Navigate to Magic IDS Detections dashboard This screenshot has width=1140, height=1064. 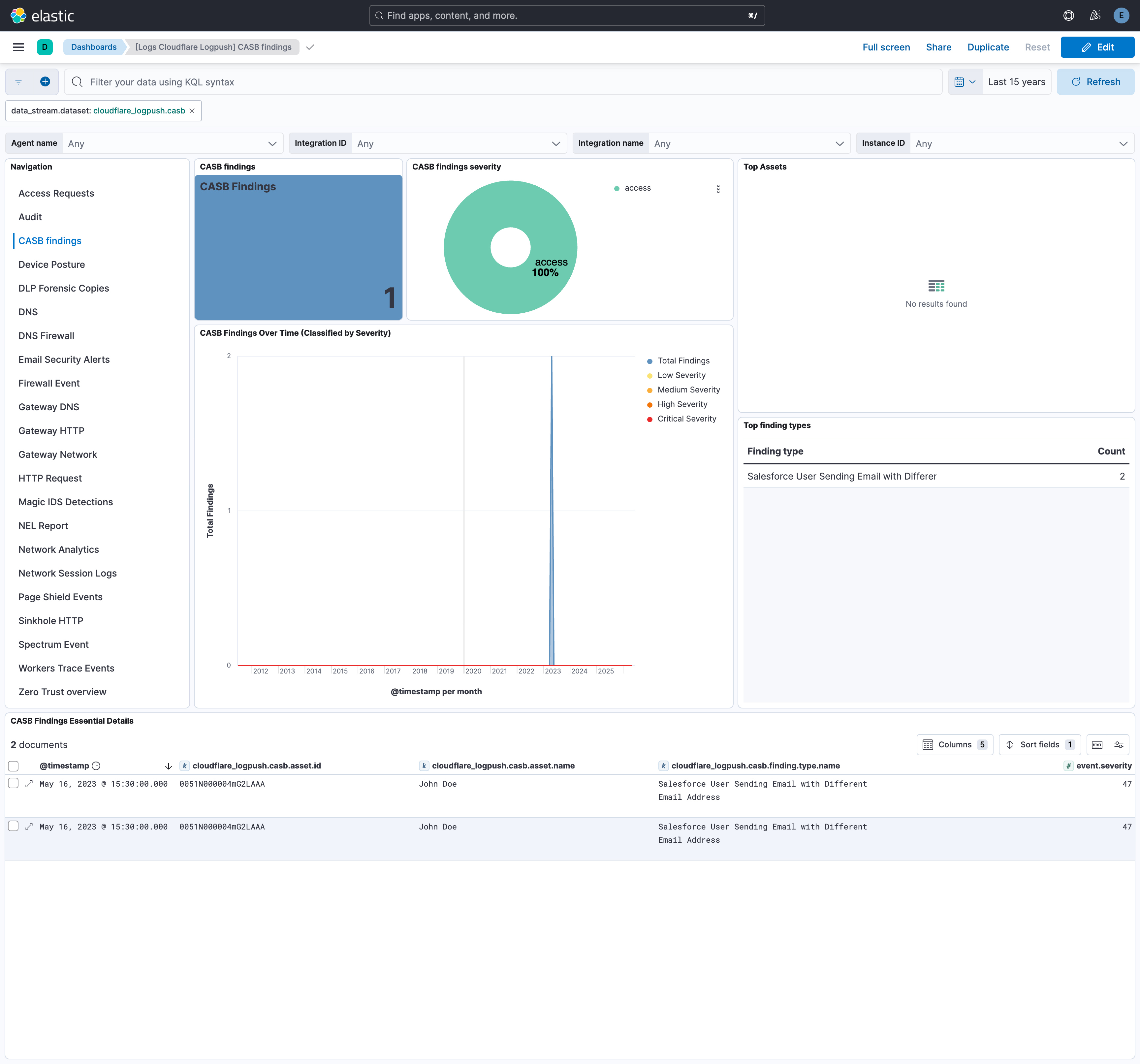tap(66, 502)
